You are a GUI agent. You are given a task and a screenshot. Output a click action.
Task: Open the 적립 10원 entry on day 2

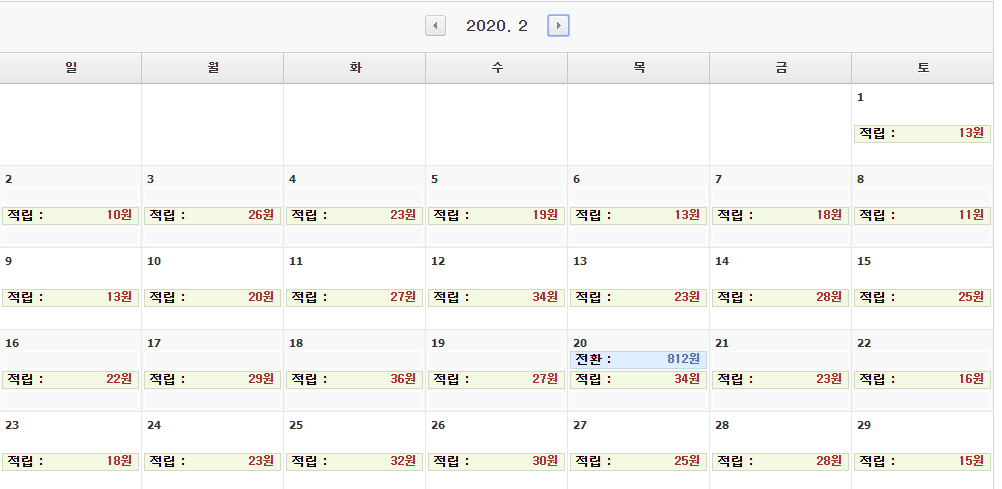(70, 215)
